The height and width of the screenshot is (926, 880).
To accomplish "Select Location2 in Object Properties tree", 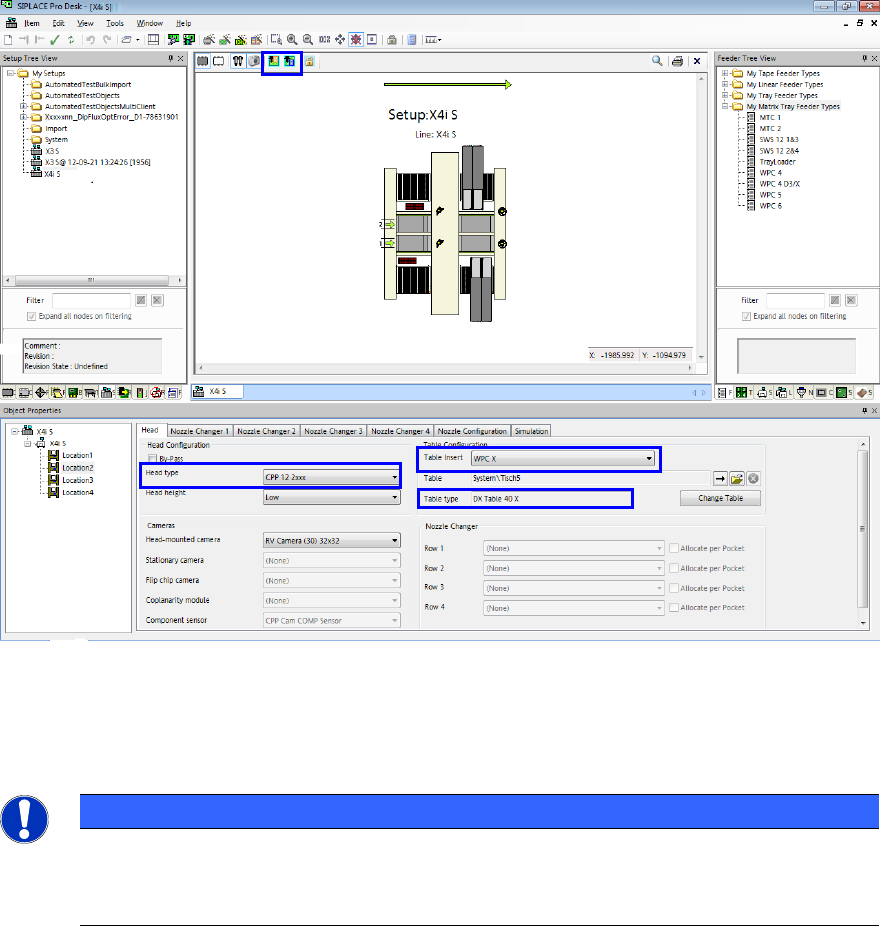I will tap(77, 468).
